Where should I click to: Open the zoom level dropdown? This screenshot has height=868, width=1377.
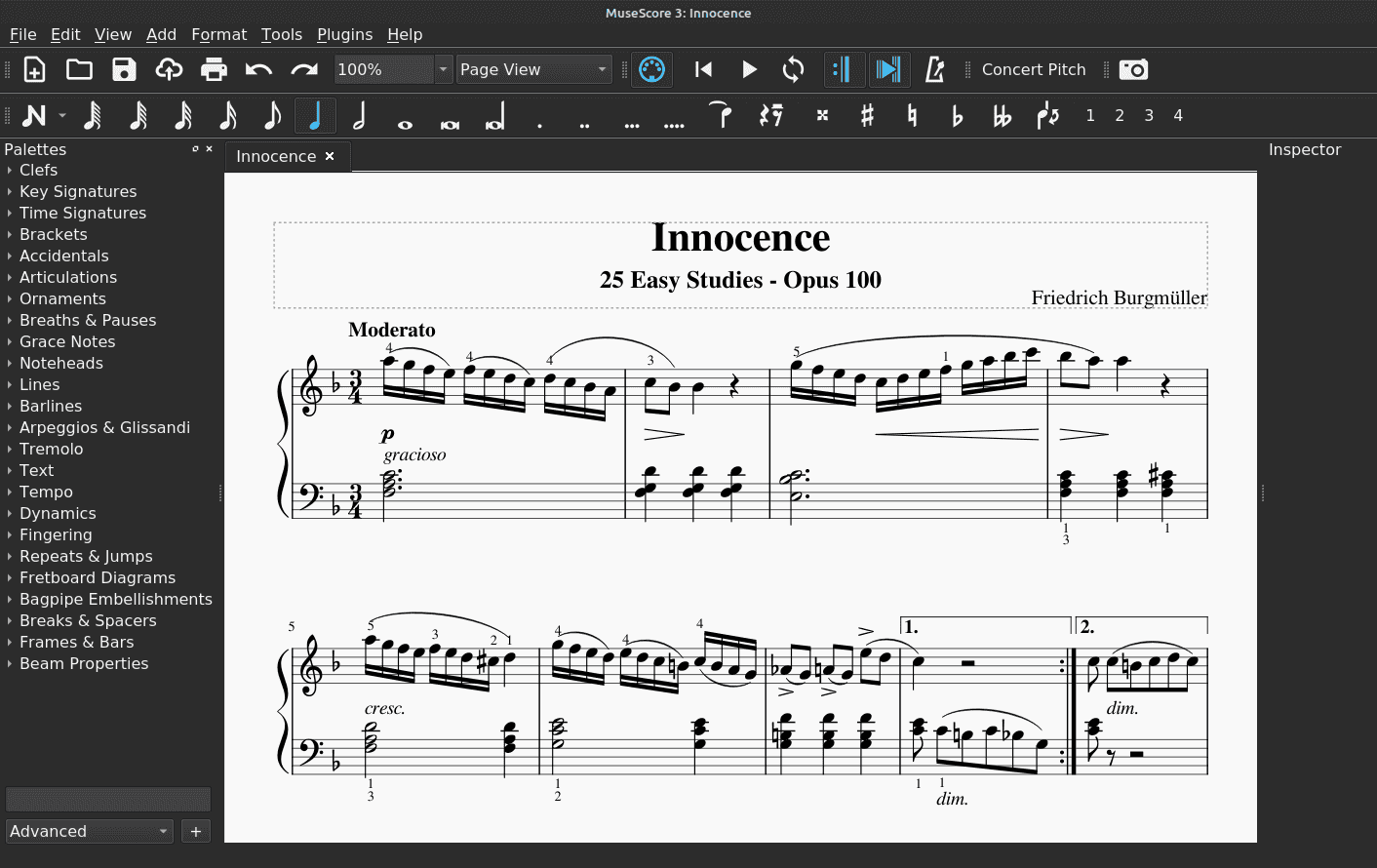443,69
